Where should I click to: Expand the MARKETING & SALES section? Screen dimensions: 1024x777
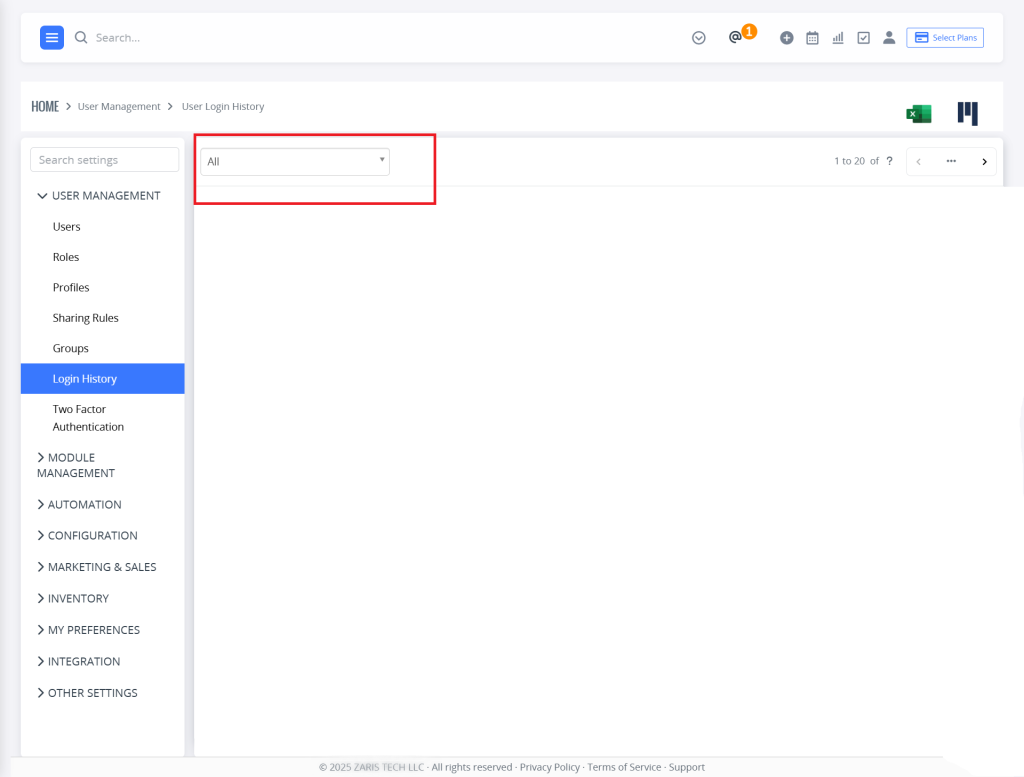pyautogui.click(x=97, y=567)
